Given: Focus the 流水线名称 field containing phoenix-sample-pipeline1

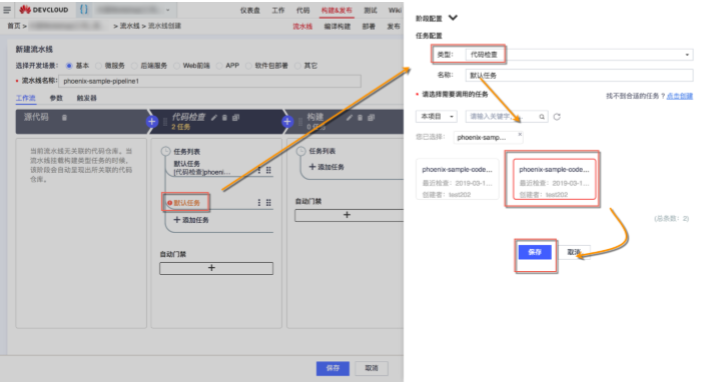Looking at the screenshot, I should click(210, 81).
